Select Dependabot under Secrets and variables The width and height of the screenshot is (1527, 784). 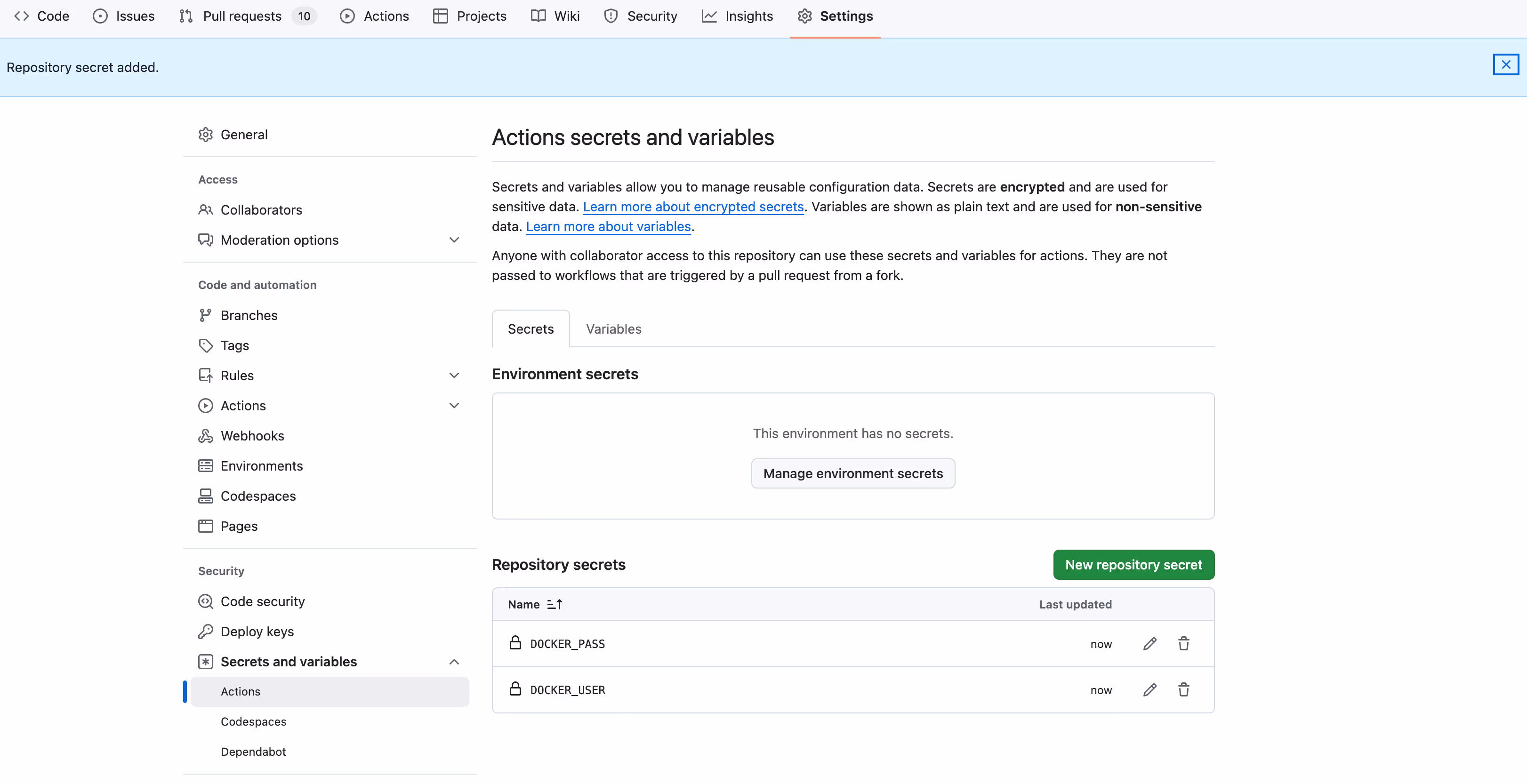(x=330, y=752)
